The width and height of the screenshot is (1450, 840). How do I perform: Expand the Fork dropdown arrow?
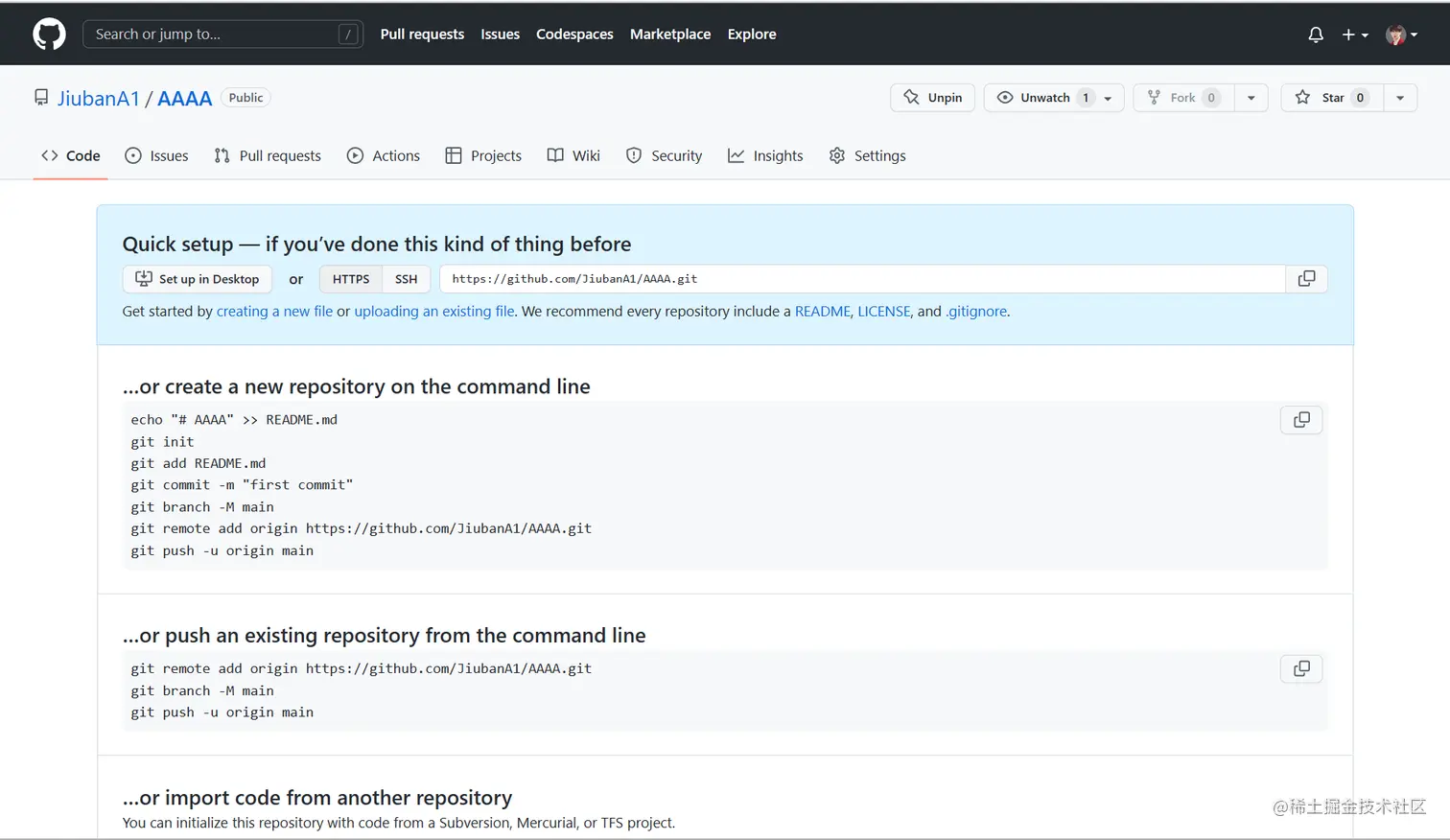(1251, 98)
